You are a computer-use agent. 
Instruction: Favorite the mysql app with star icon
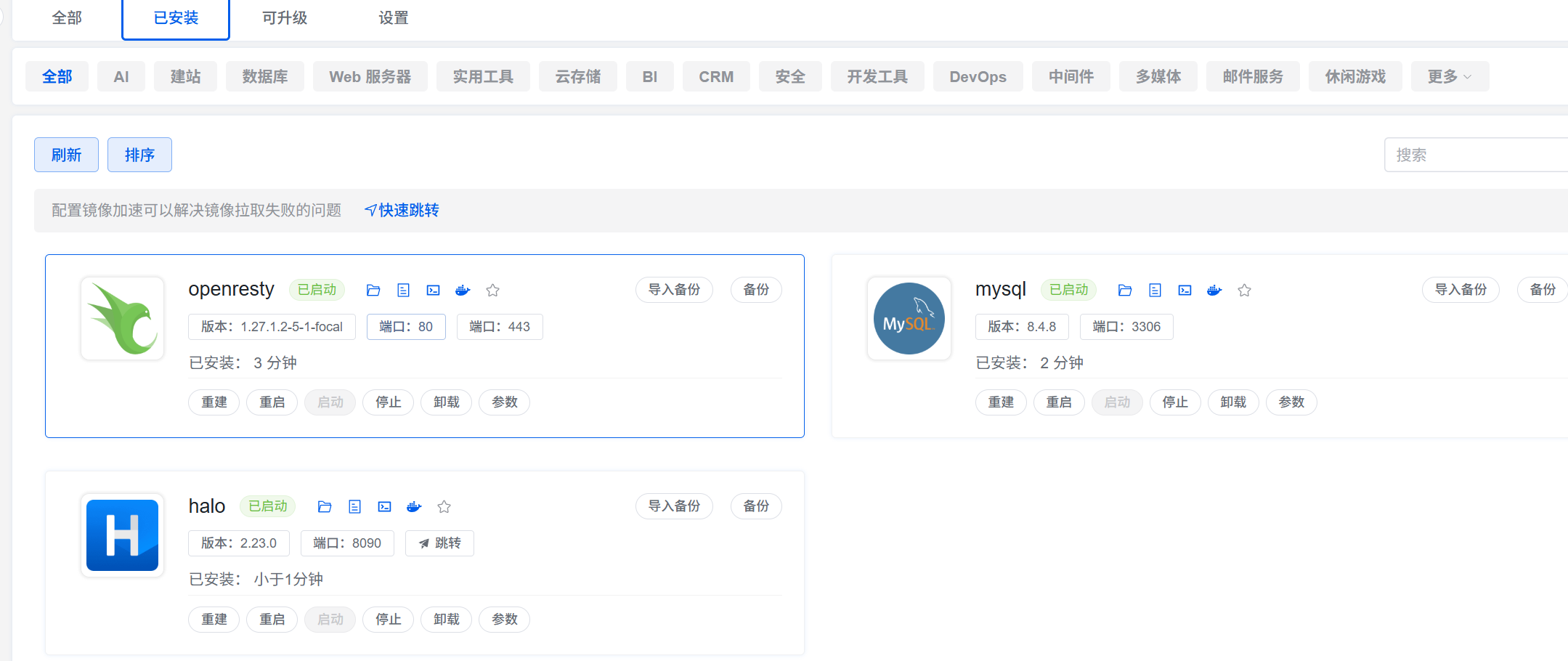tap(1244, 291)
